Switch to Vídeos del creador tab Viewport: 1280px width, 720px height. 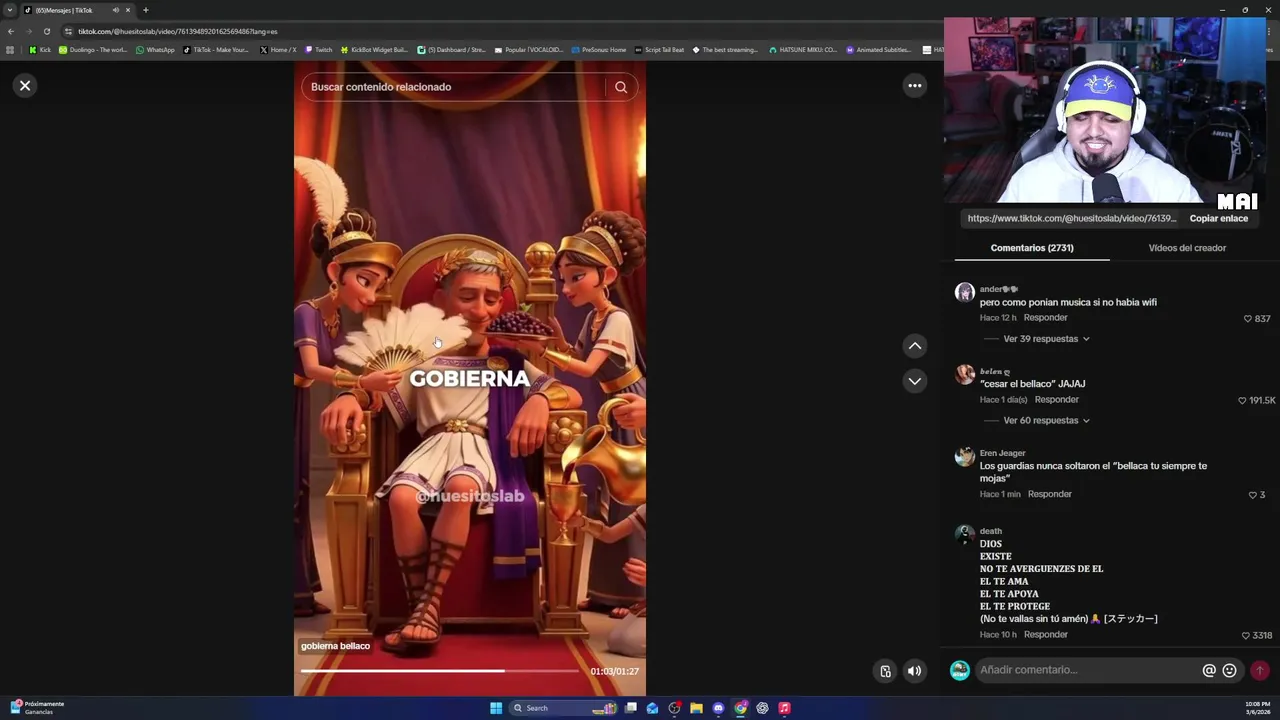pyautogui.click(x=1187, y=248)
